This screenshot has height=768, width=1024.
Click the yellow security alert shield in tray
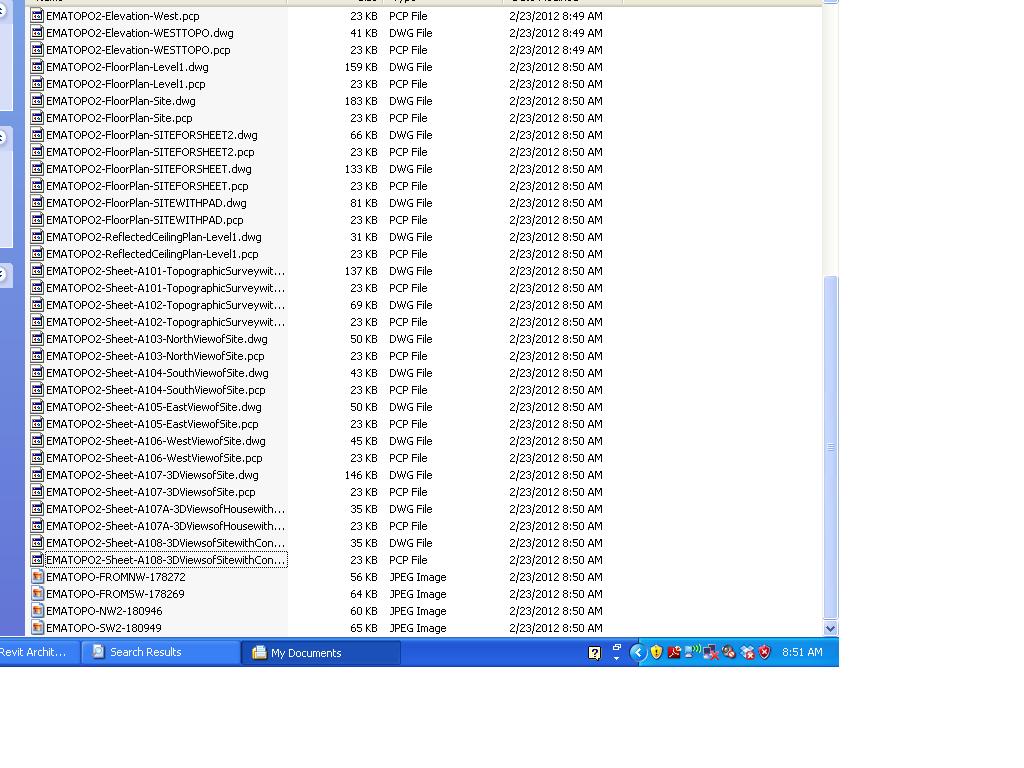point(656,652)
